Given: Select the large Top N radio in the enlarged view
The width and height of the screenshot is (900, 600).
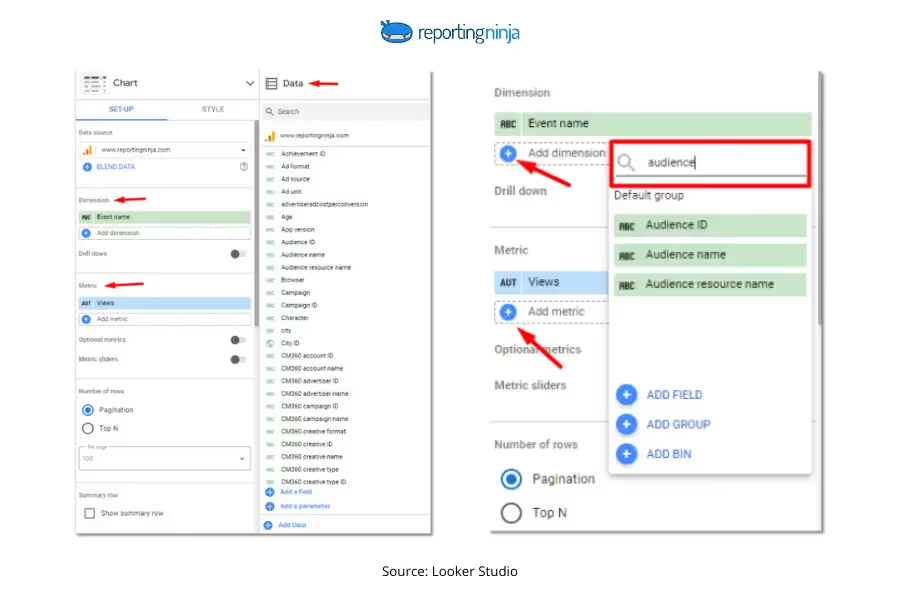Looking at the screenshot, I should [x=511, y=513].
